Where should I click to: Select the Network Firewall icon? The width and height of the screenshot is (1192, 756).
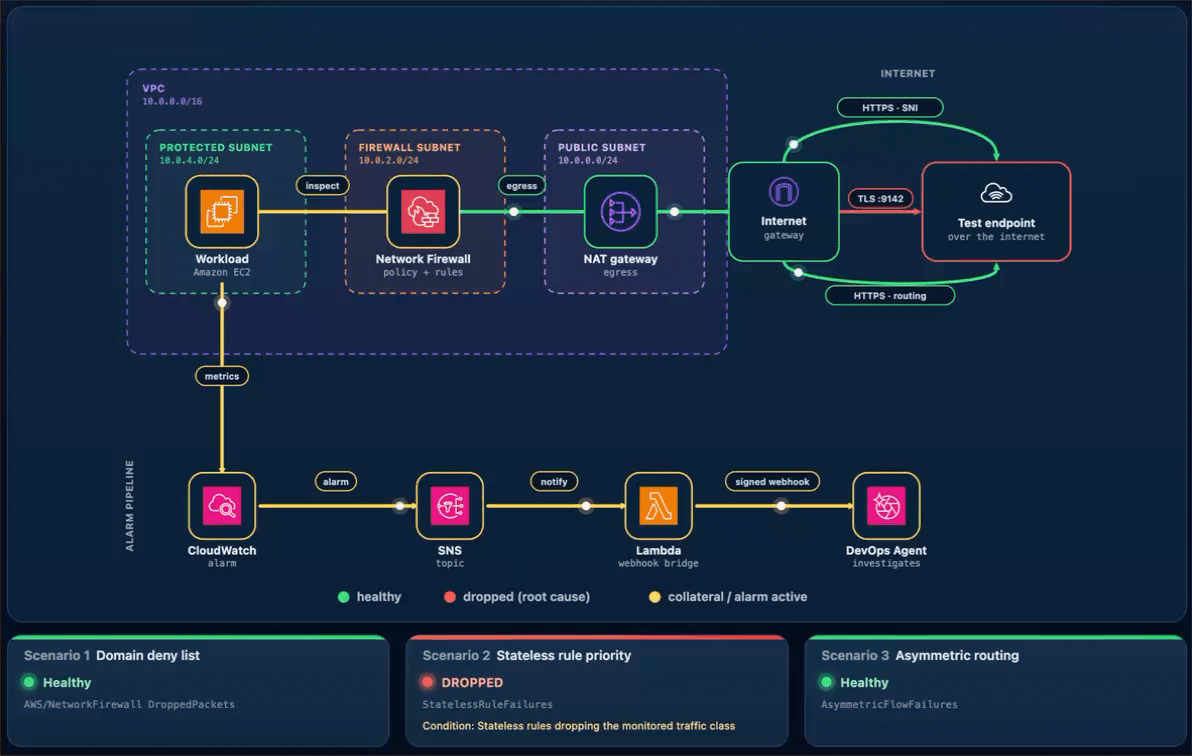coord(423,211)
